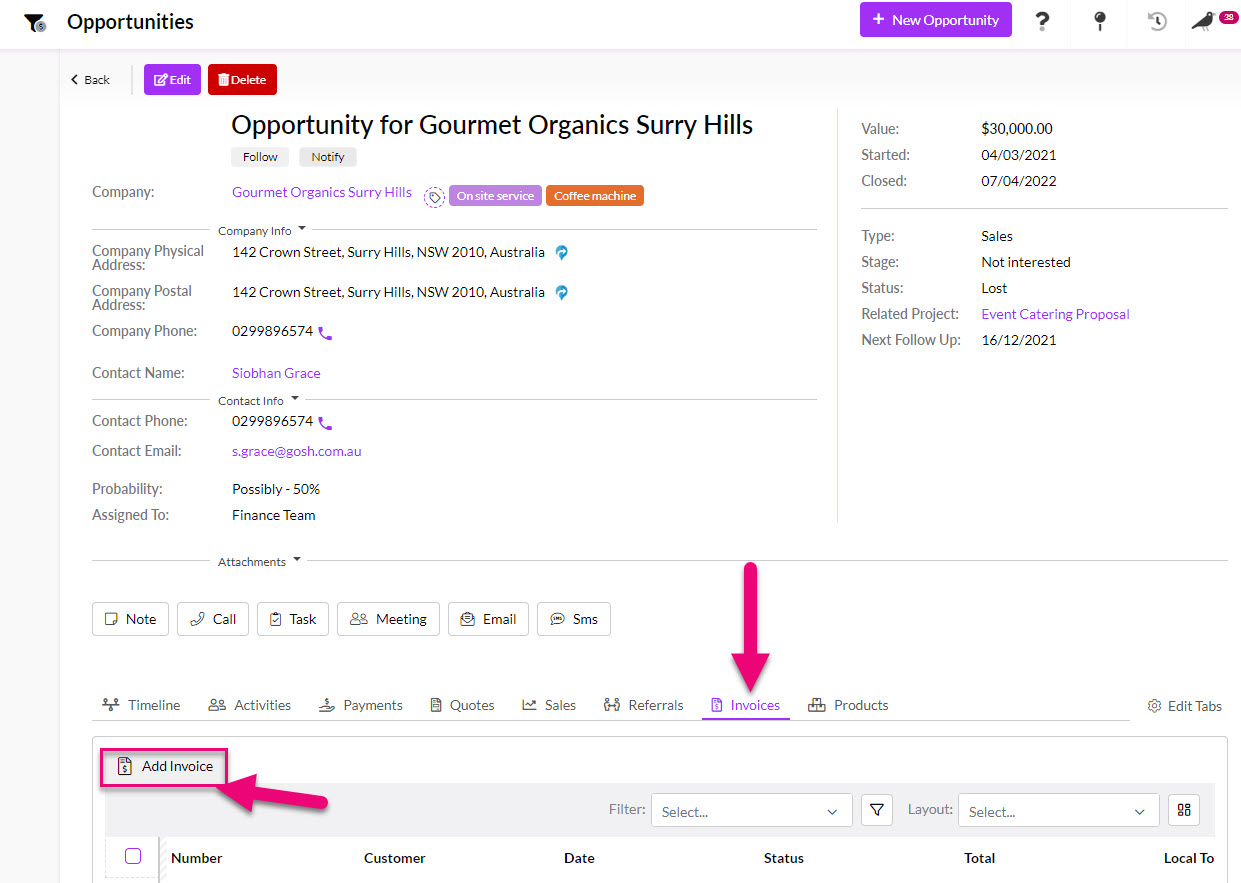The height and width of the screenshot is (883, 1241).
Task: Sort by the Status column header
Action: 784,858
